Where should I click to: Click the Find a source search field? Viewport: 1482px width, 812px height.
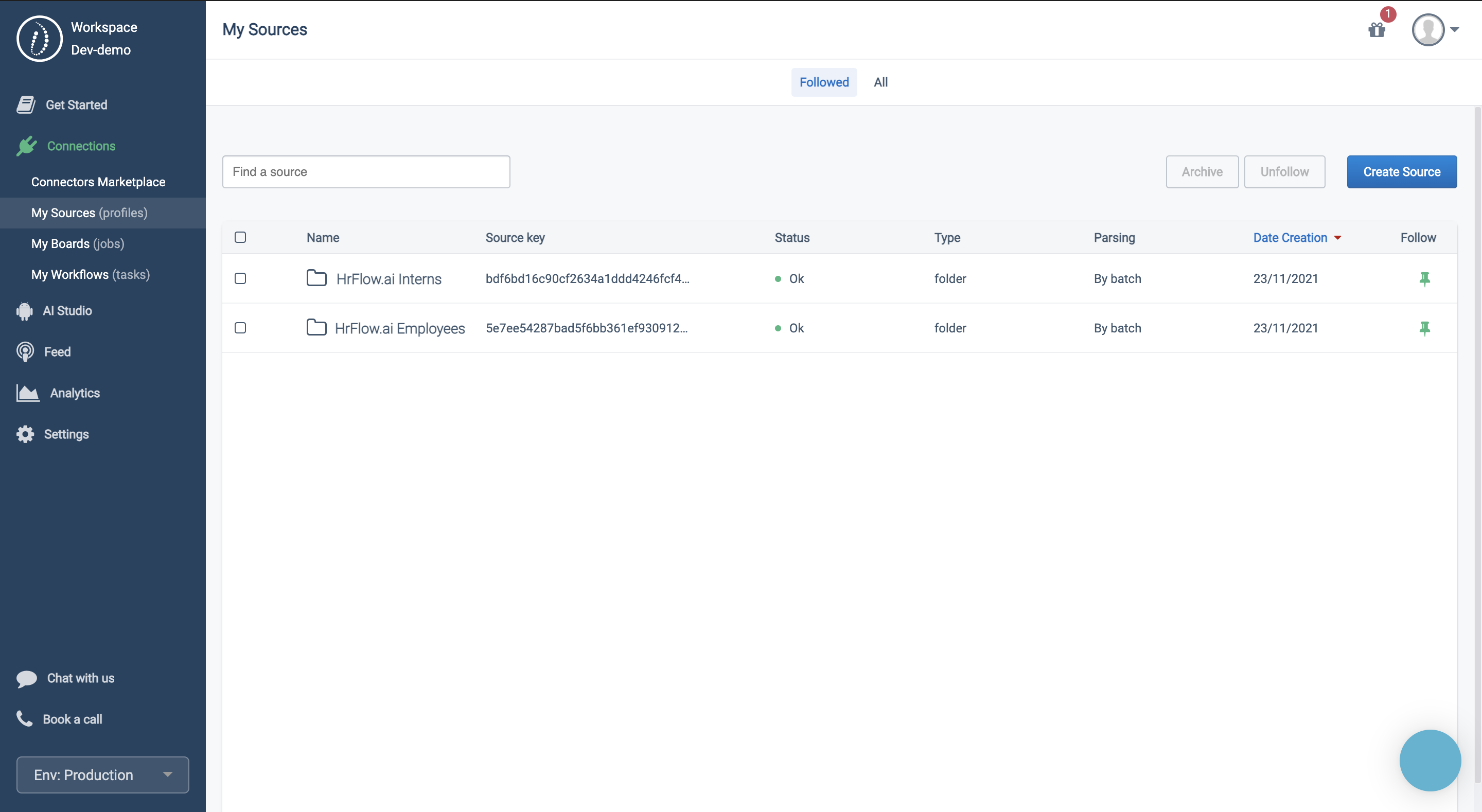point(366,171)
